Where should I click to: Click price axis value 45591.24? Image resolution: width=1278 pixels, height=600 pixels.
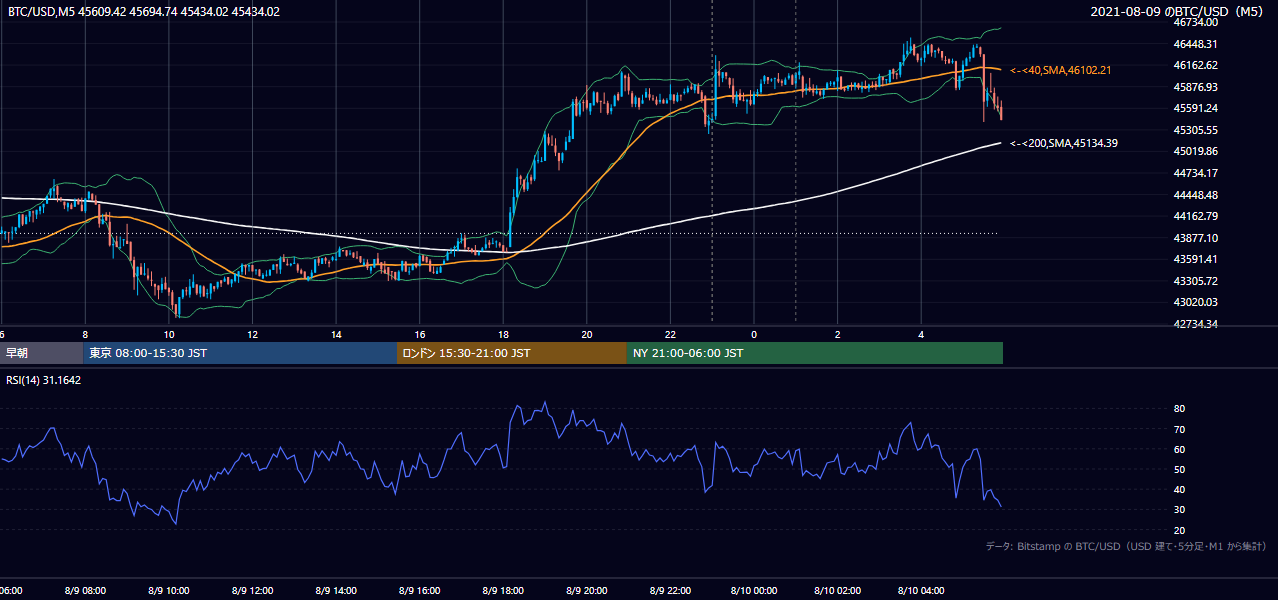pyautogui.click(x=1195, y=108)
